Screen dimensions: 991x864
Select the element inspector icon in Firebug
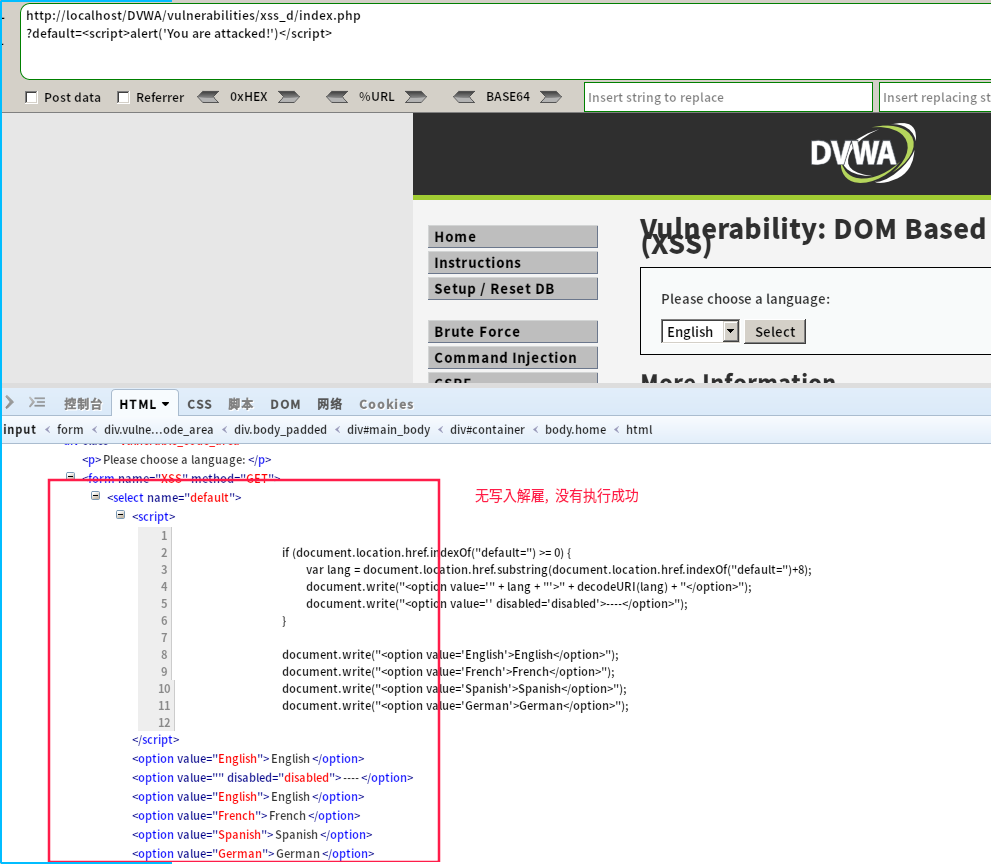click(x=37, y=403)
